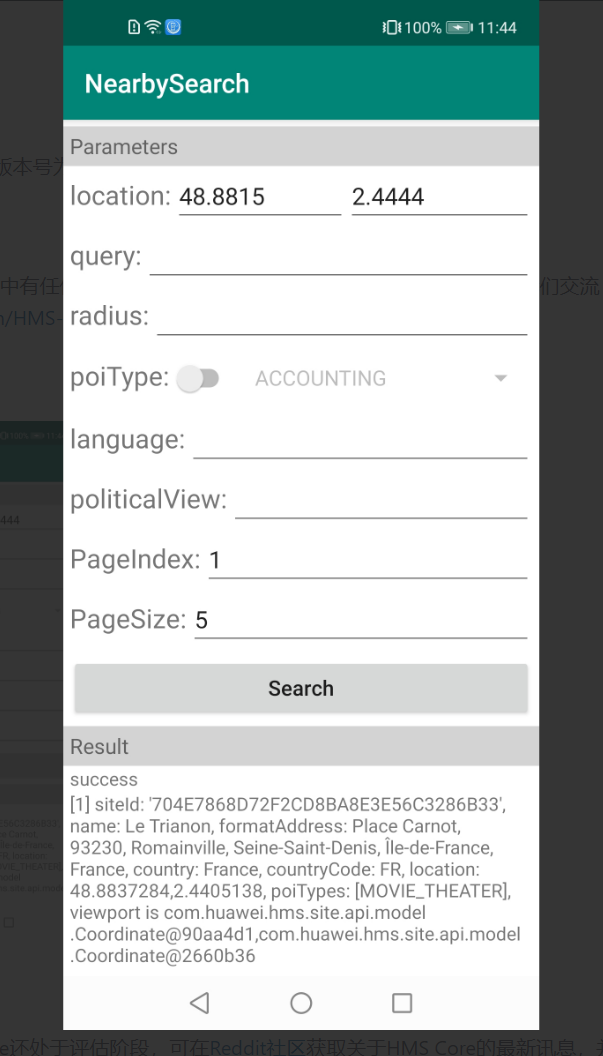
Task: Tap the Wi-Fi status bar icon
Action: 153,27
